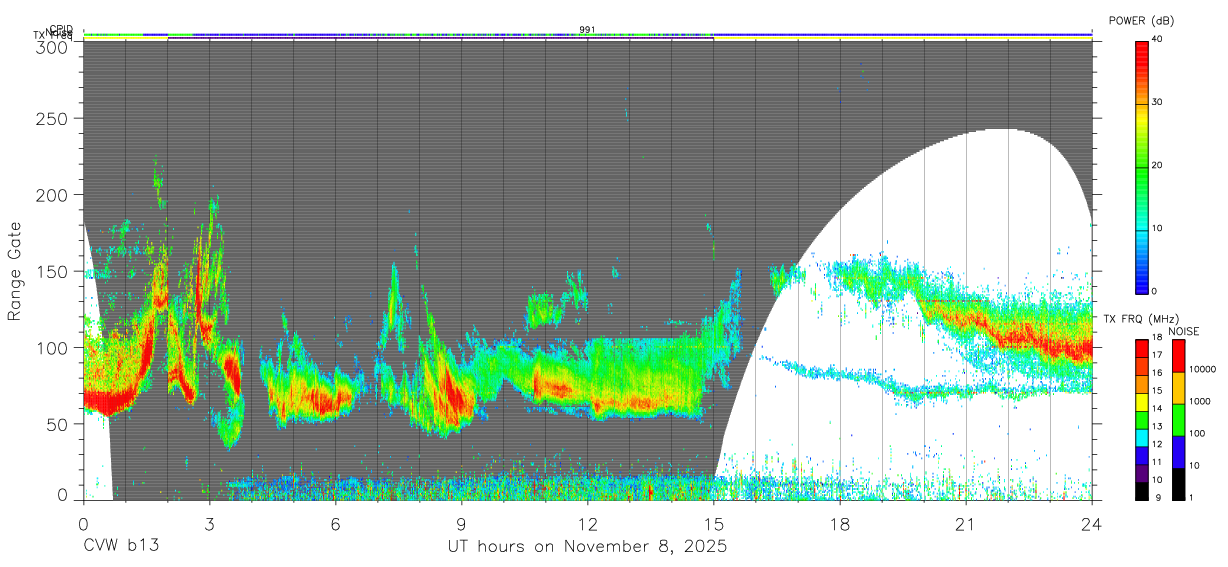
Task: Click the x-axis hour label 18
Action: [840, 523]
